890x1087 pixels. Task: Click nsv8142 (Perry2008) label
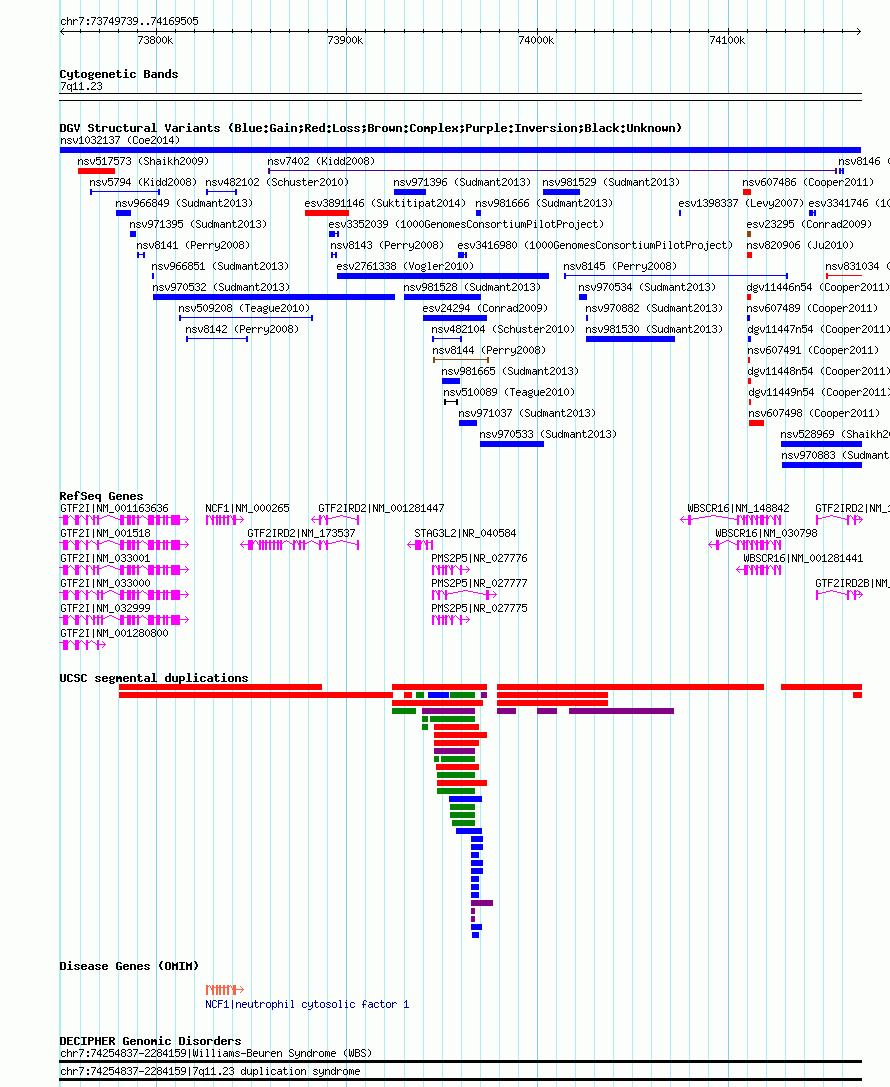pyautogui.click(x=242, y=329)
